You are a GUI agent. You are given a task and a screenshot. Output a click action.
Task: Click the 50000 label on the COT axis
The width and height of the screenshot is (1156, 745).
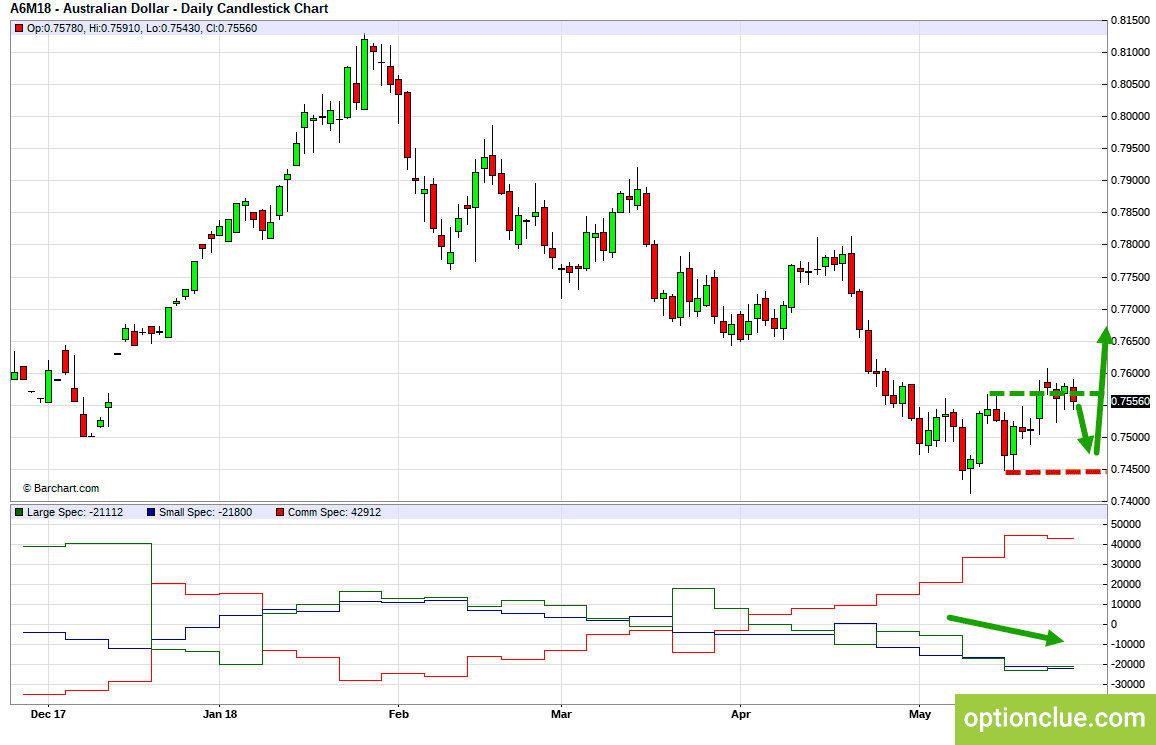click(1127, 525)
